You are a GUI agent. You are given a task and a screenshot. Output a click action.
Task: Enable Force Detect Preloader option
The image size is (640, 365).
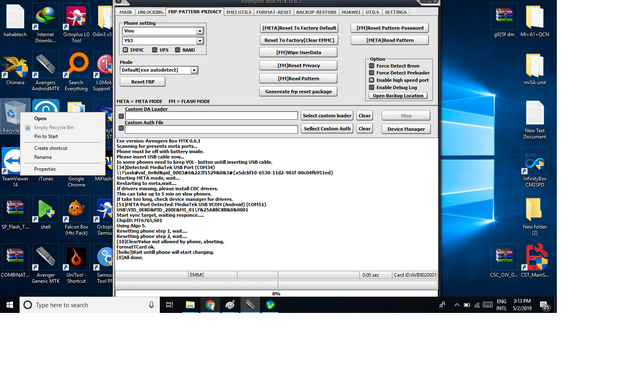tap(371, 73)
